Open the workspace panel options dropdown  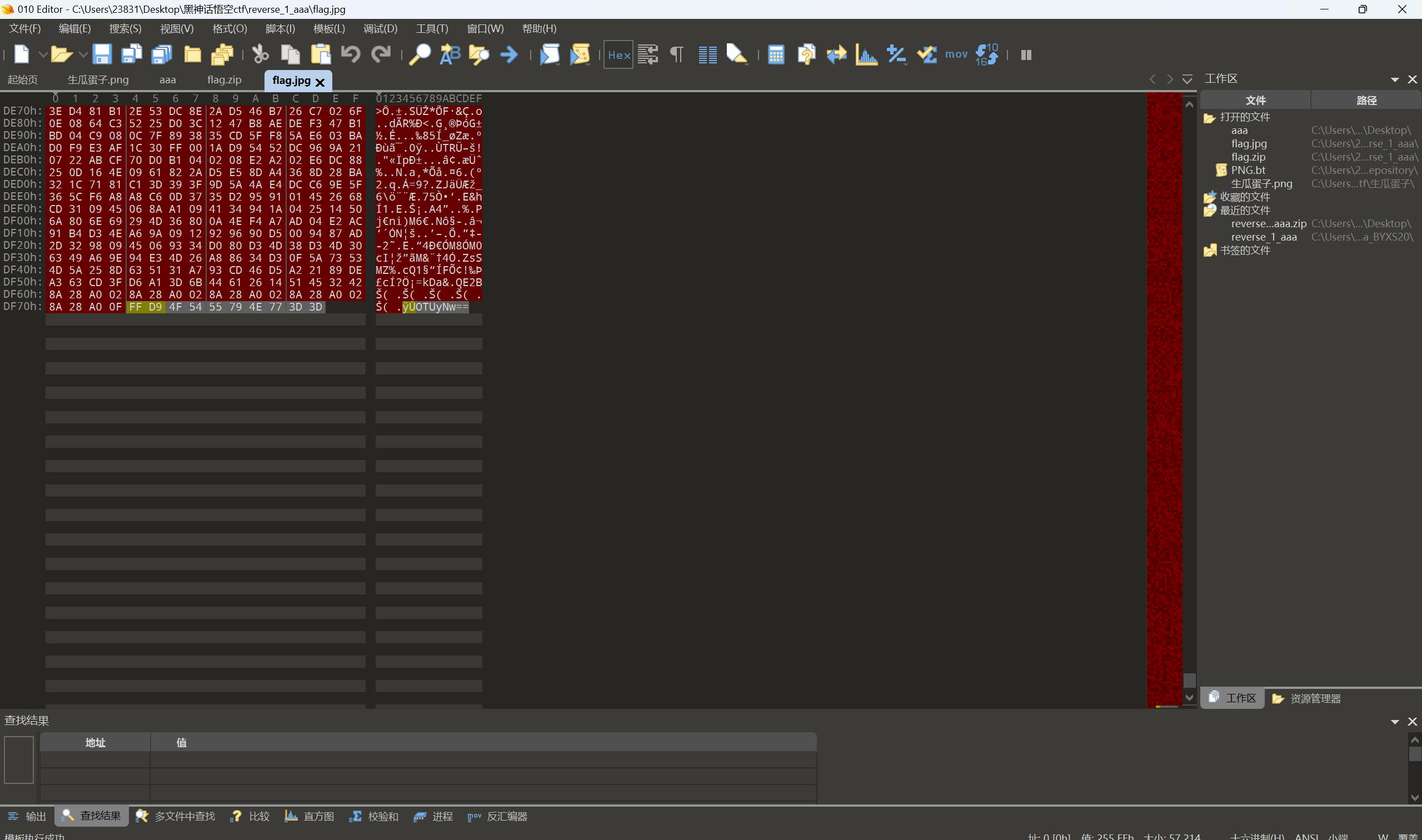1395,79
